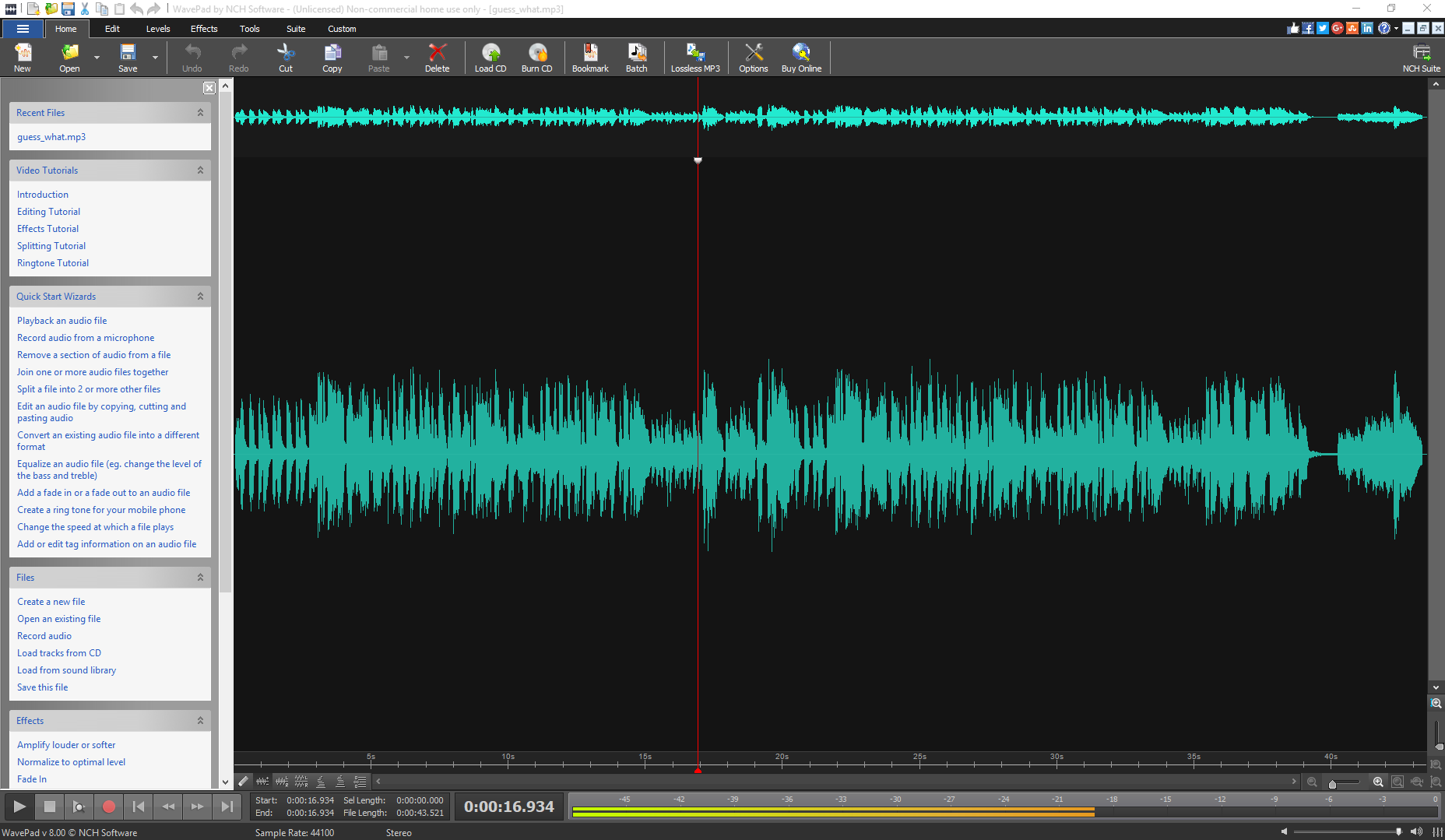Collapse the Effects sidebar panel

200,721
